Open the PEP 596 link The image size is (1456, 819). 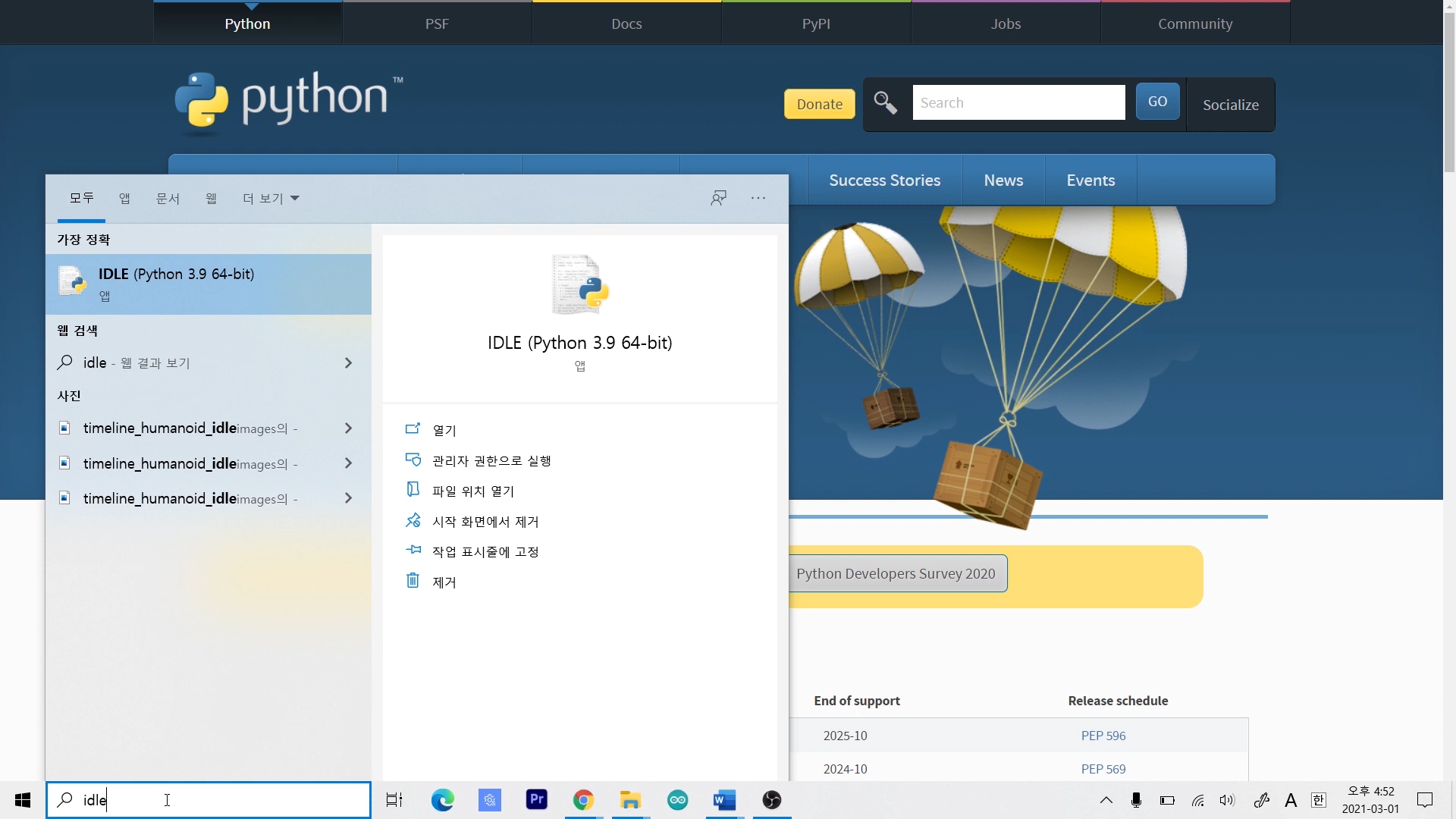pyautogui.click(x=1103, y=736)
